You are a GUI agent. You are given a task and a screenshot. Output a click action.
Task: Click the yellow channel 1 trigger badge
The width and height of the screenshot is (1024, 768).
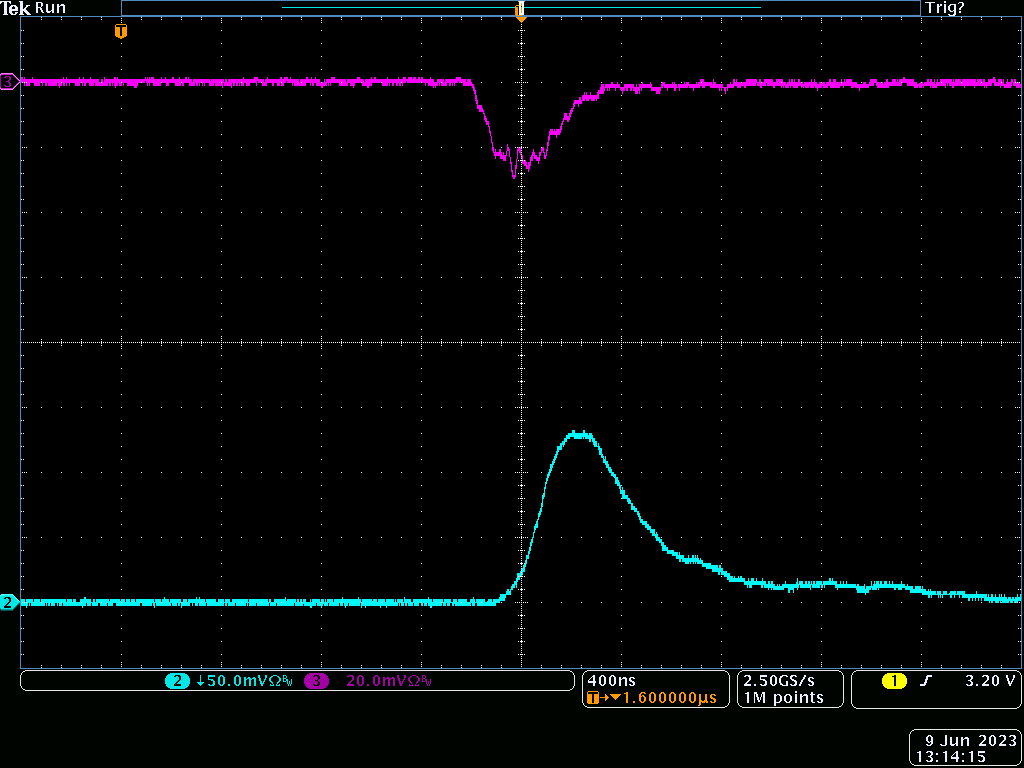point(894,681)
